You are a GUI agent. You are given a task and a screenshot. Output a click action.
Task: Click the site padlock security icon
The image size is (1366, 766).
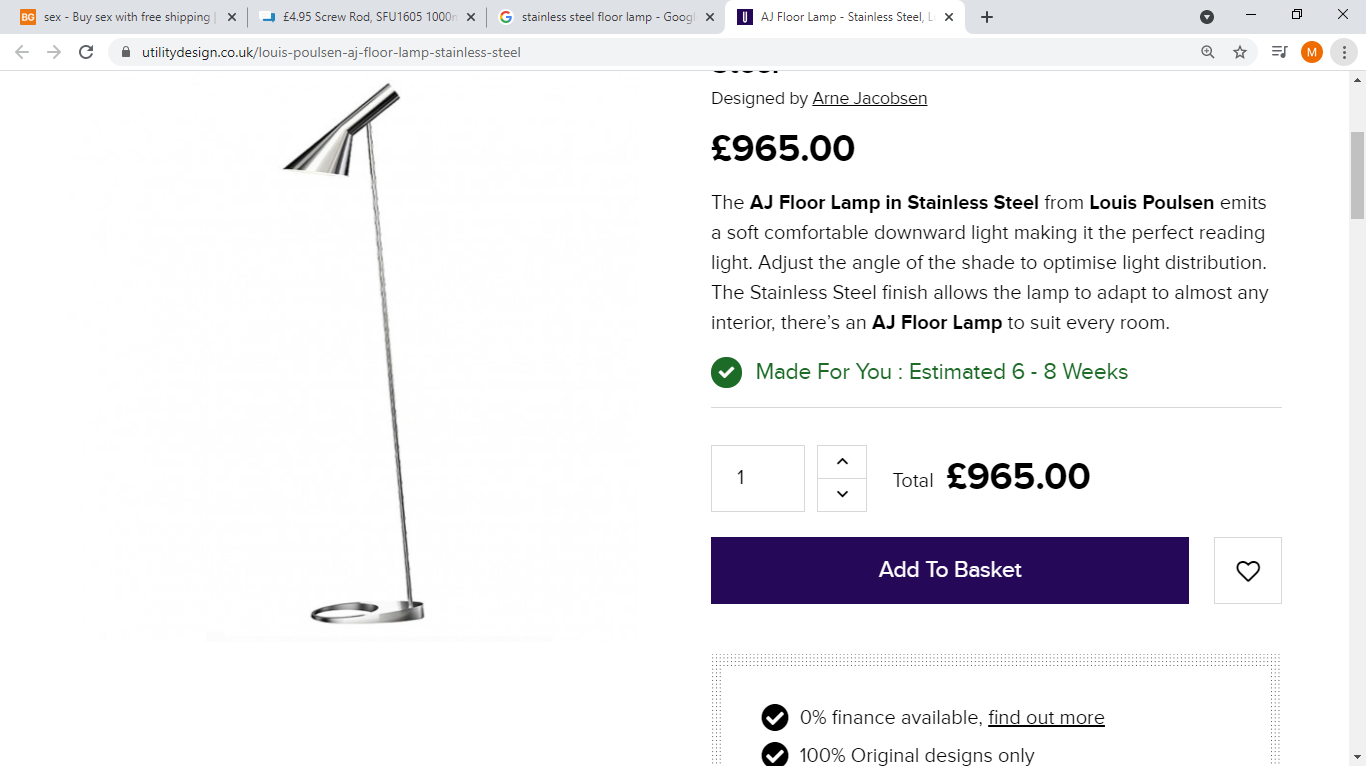(x=125, y=52)
